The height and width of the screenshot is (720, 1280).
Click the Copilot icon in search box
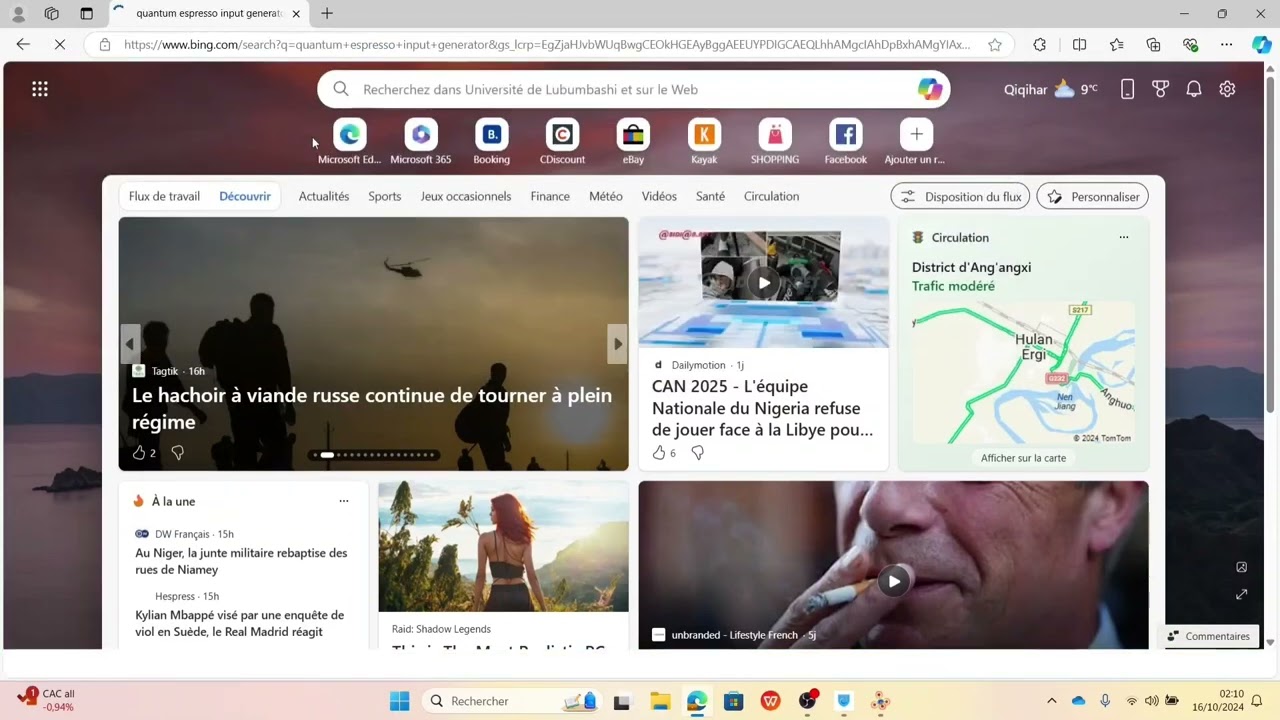point(930,89)
